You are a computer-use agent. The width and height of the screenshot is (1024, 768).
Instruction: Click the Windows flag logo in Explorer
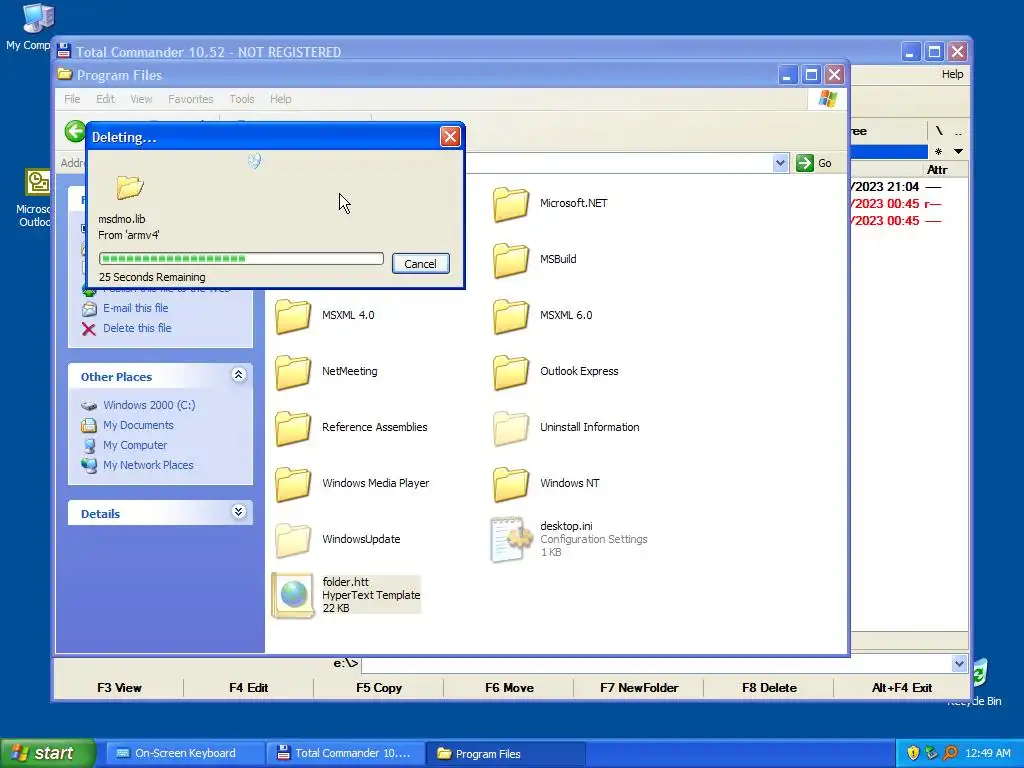(828, 99)
